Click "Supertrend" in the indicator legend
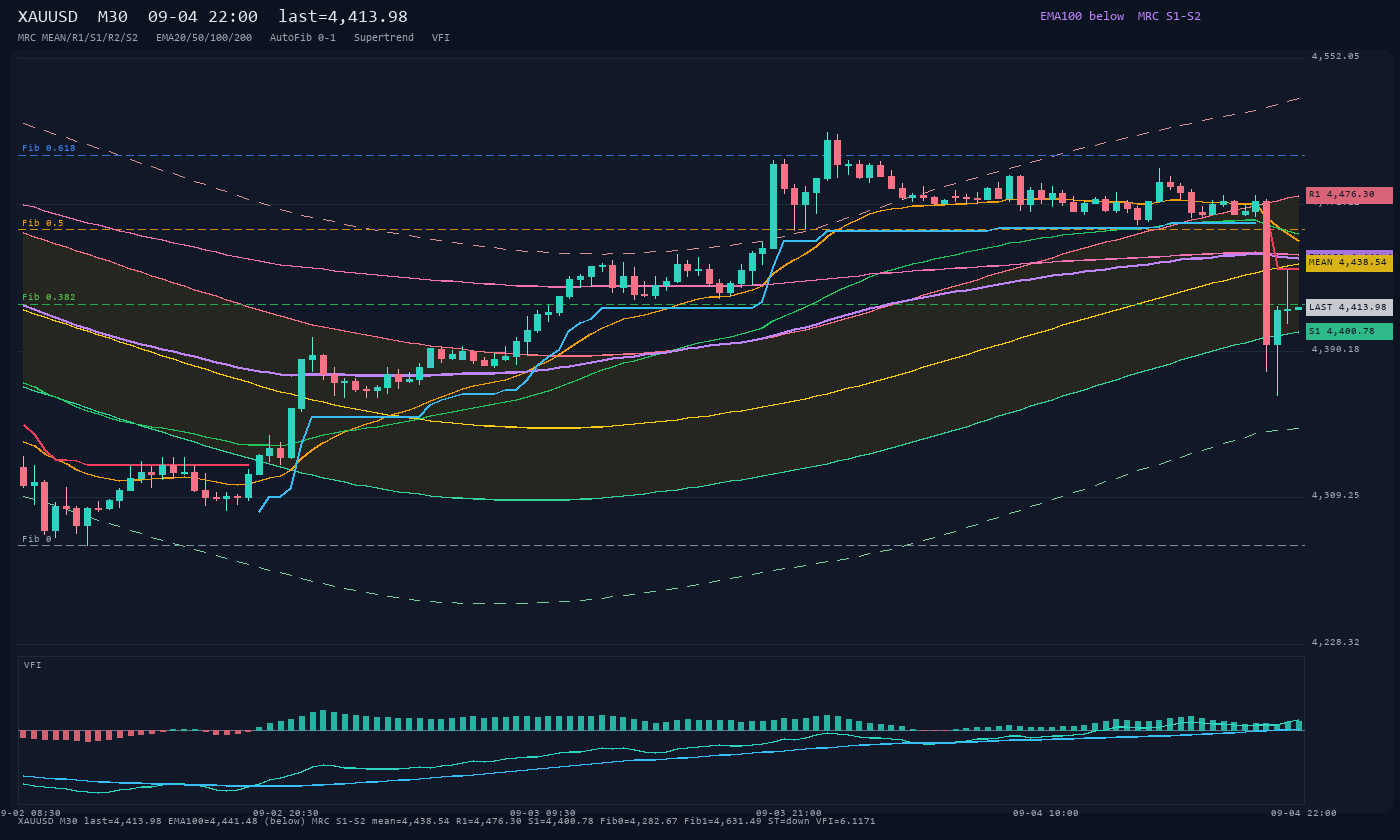 coord(384,37)
